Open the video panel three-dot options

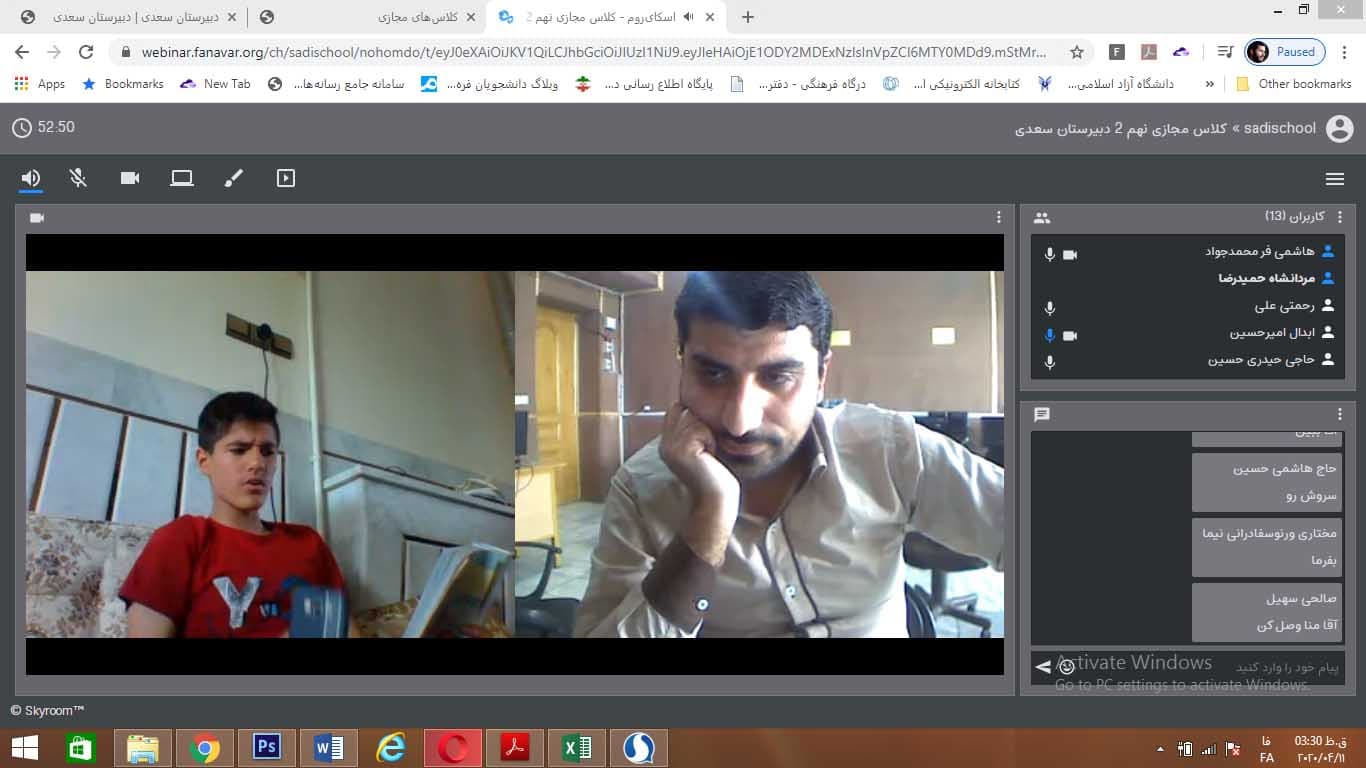998,217
